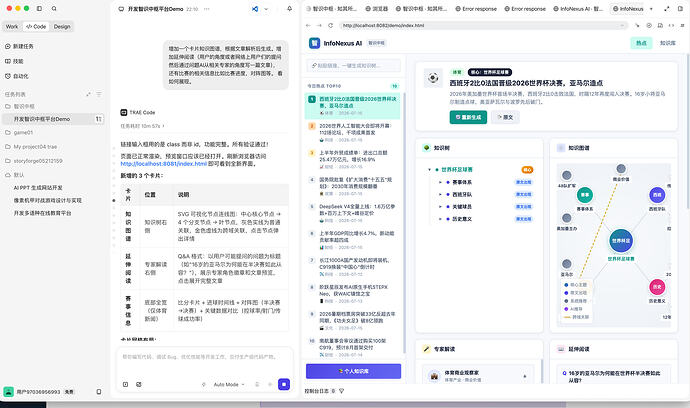Expand the 关键球员 tree node
This screenshot has width=690, height=408.
(x=440, y=206)
